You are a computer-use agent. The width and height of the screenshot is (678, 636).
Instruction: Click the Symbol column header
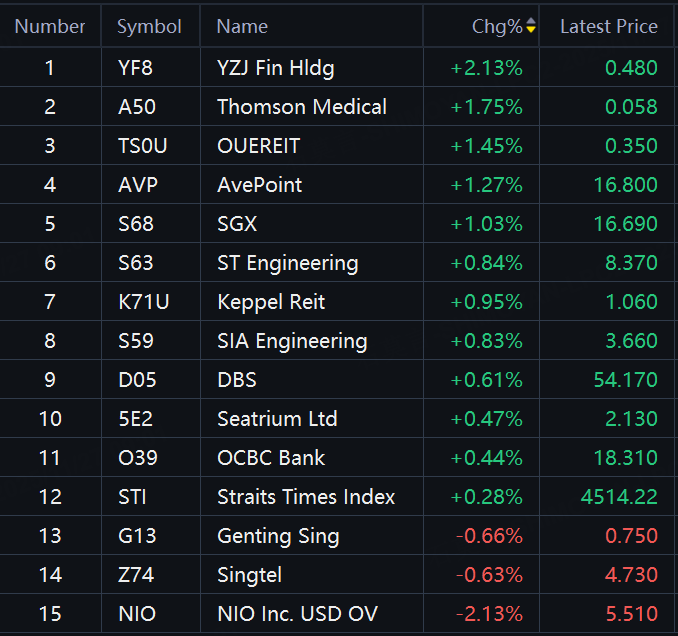149,27
